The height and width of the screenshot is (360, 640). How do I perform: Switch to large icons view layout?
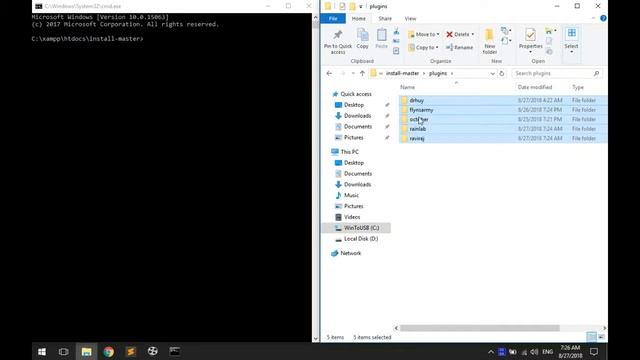(601, 337)
